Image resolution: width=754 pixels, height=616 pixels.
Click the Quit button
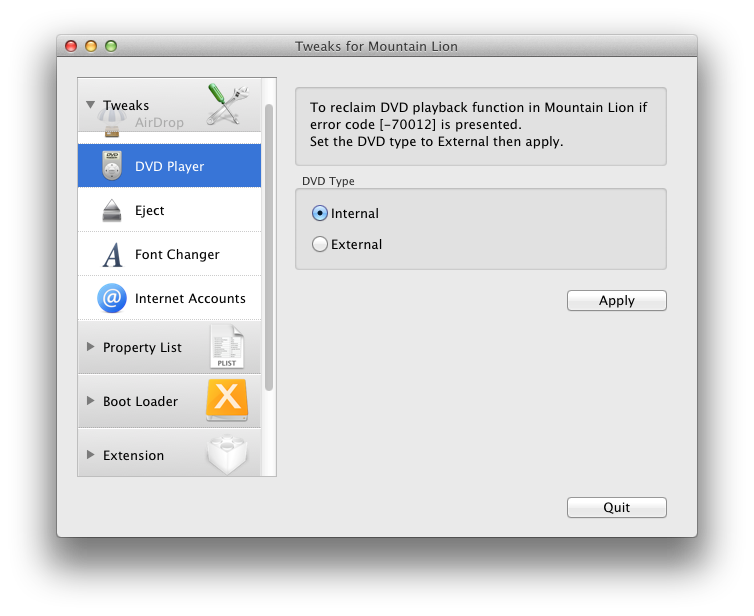(x=616, y=507)
